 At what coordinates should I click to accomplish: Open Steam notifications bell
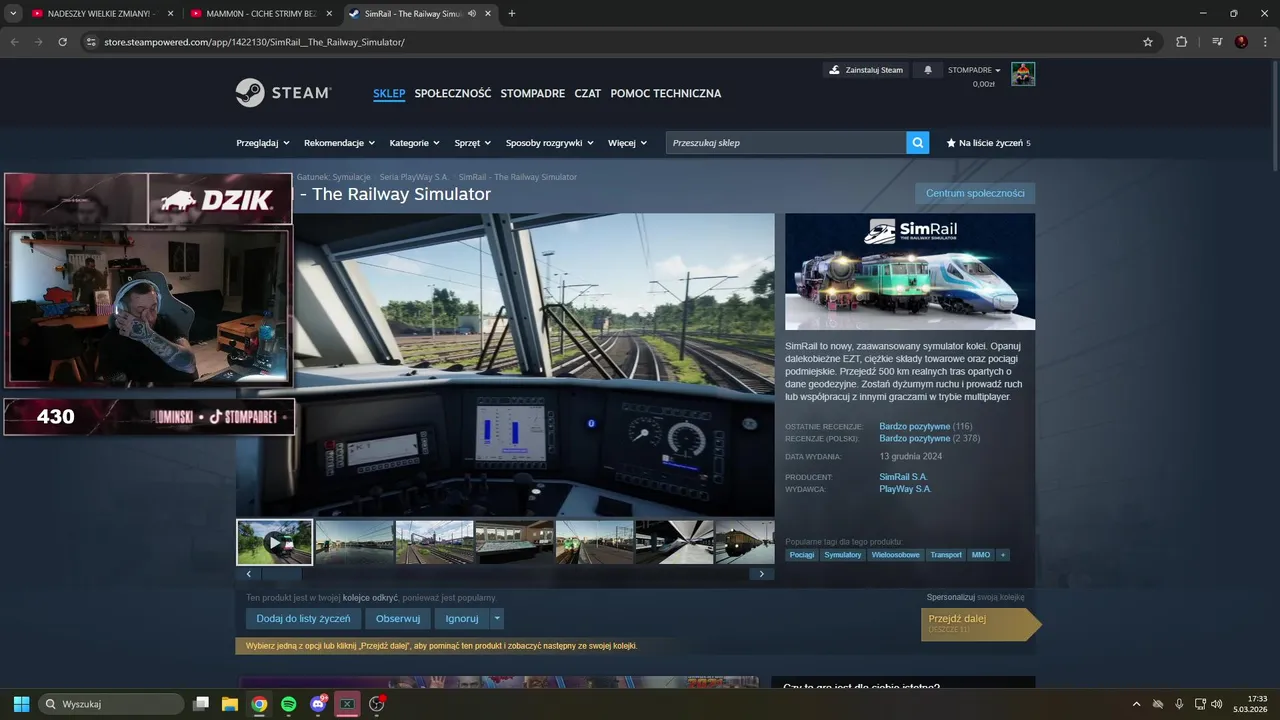tap(928, 70)
